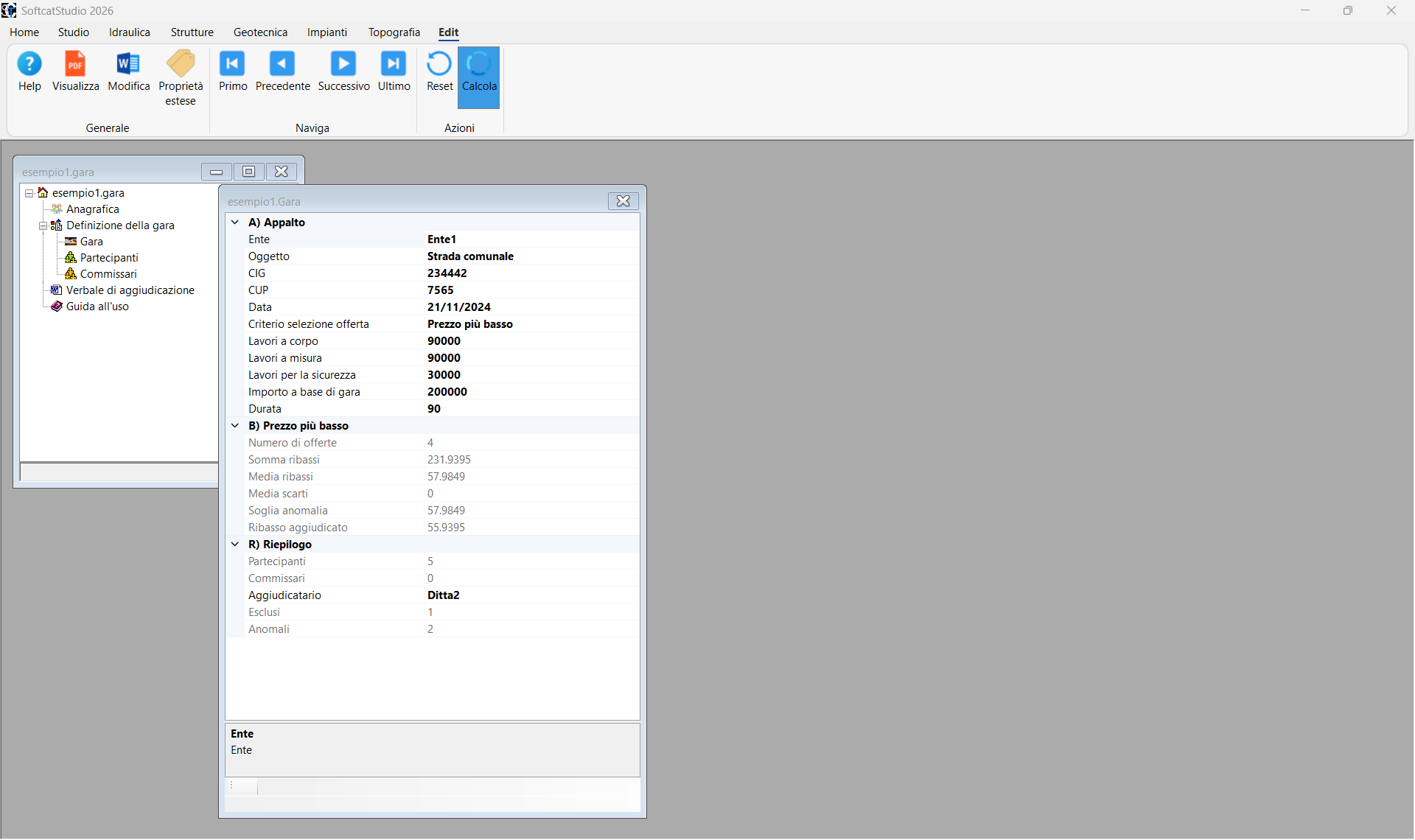Open Criterio selezione offerta value field
Screen dimensions: 1415x840
(x=532, y=324)
